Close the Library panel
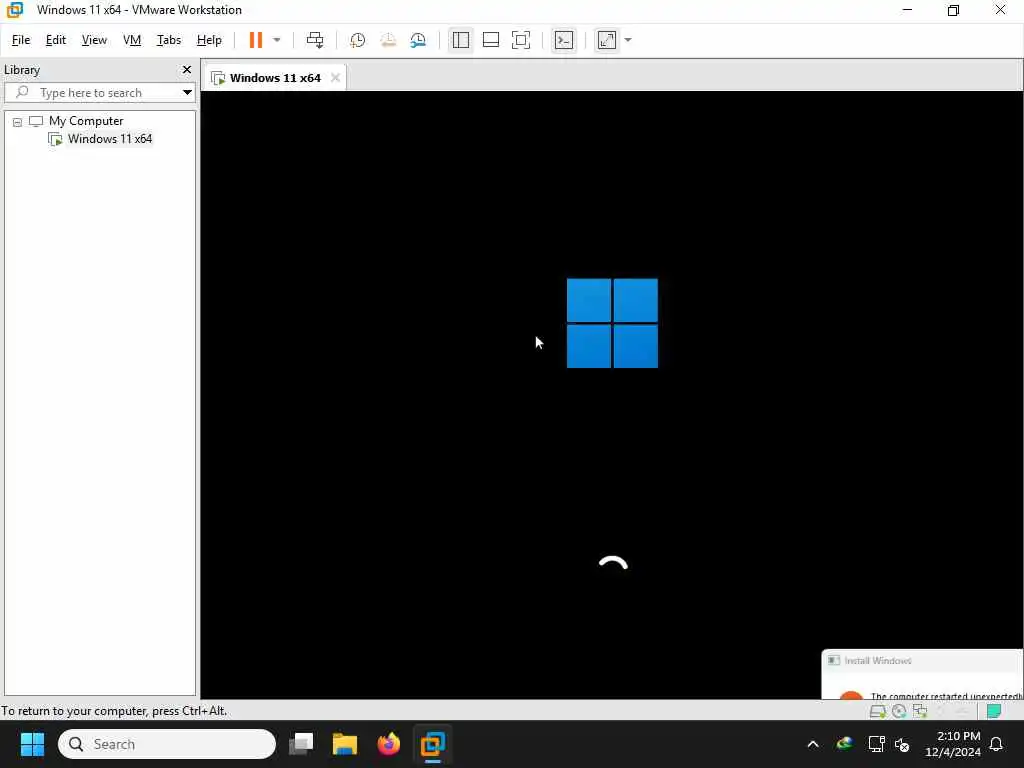 point(187,69)
